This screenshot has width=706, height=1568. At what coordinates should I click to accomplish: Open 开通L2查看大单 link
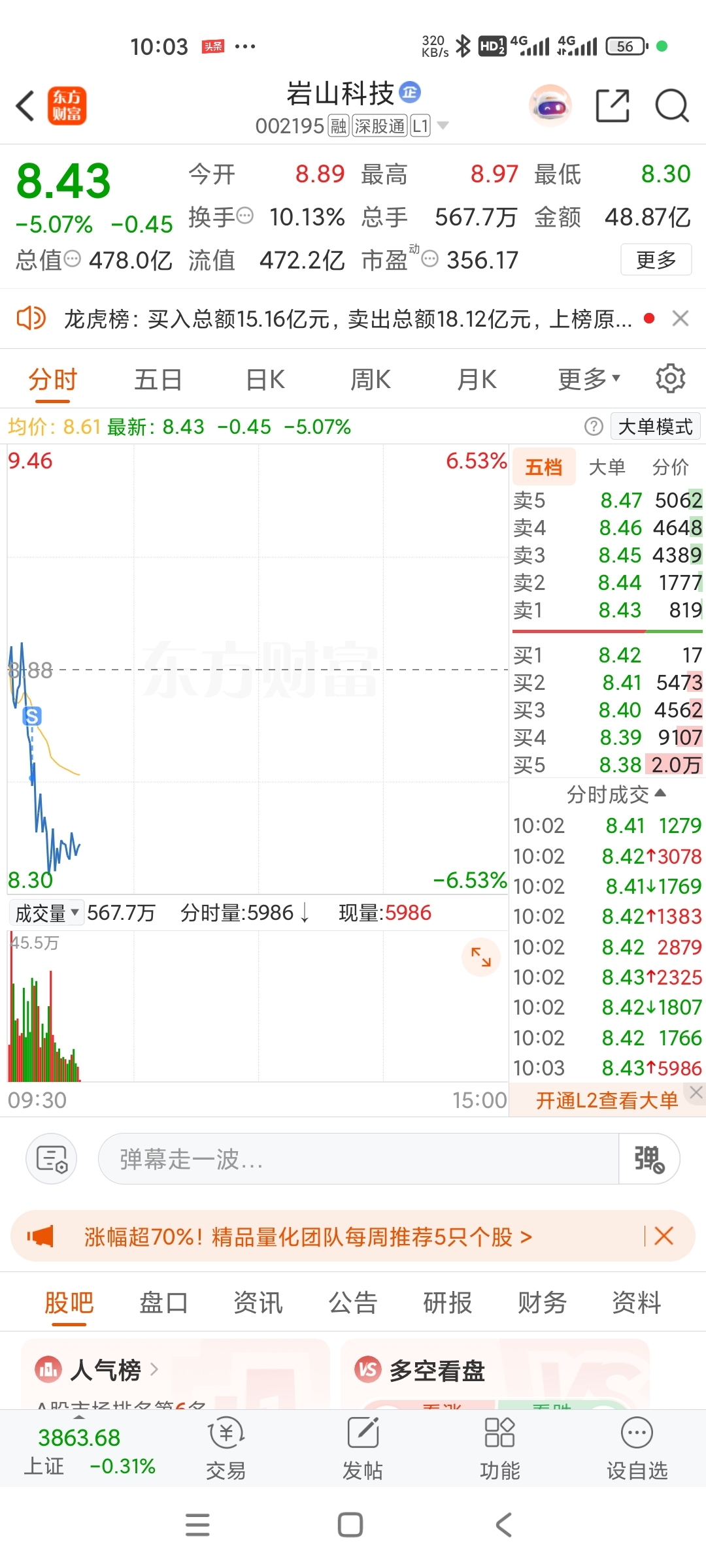point(607,1100)
